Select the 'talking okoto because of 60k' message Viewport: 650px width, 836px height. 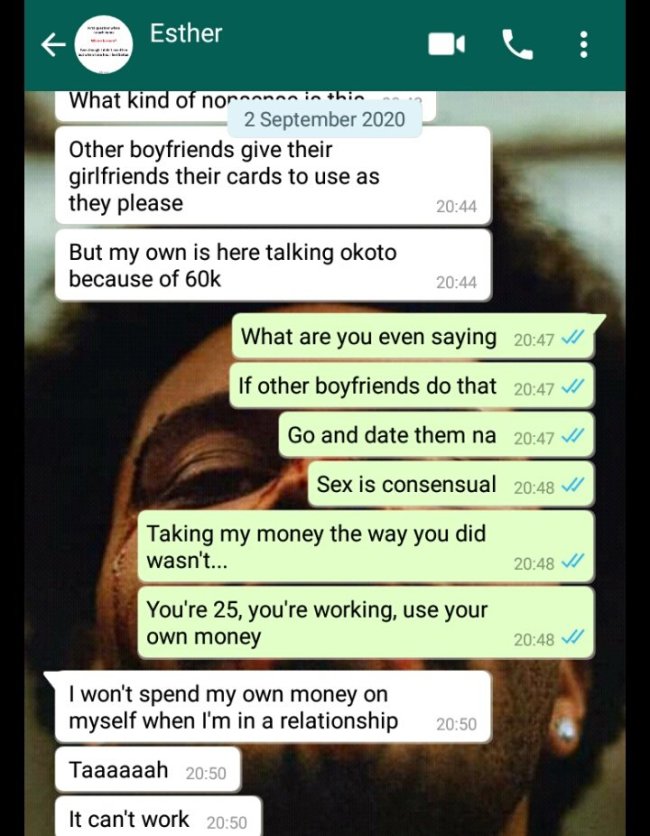pos(272,266)
